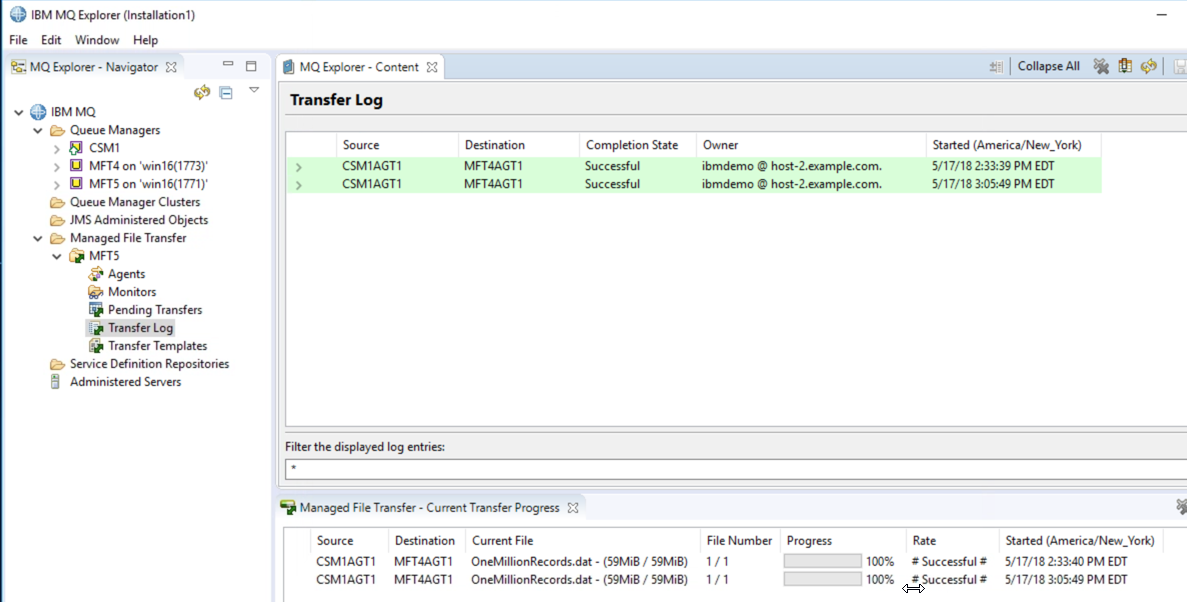Viewport: 1187px width, 602px height.
Task: Click the filter displayed log entries field
Action: click(x=736, y=469)
